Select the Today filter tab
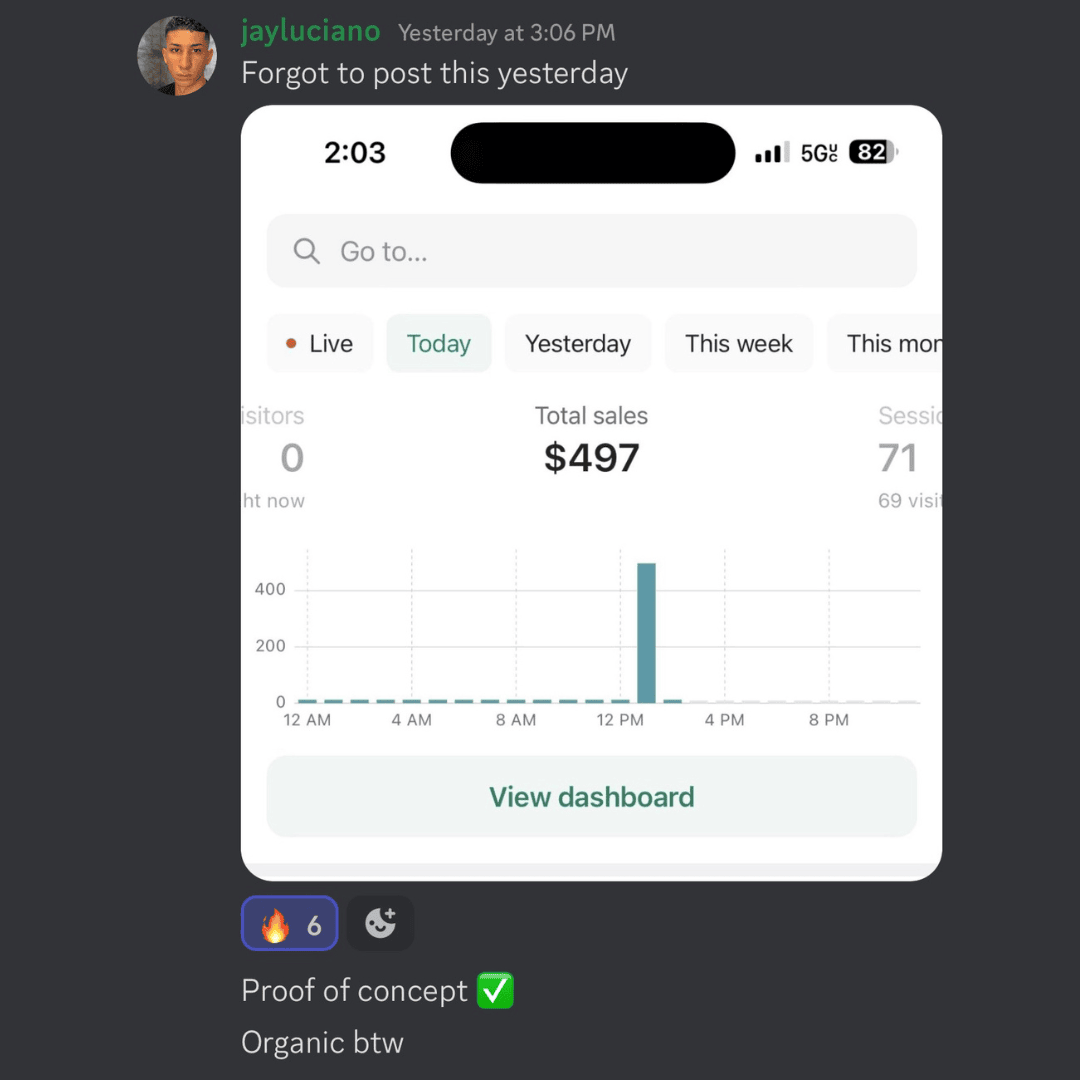 point(438,344)
